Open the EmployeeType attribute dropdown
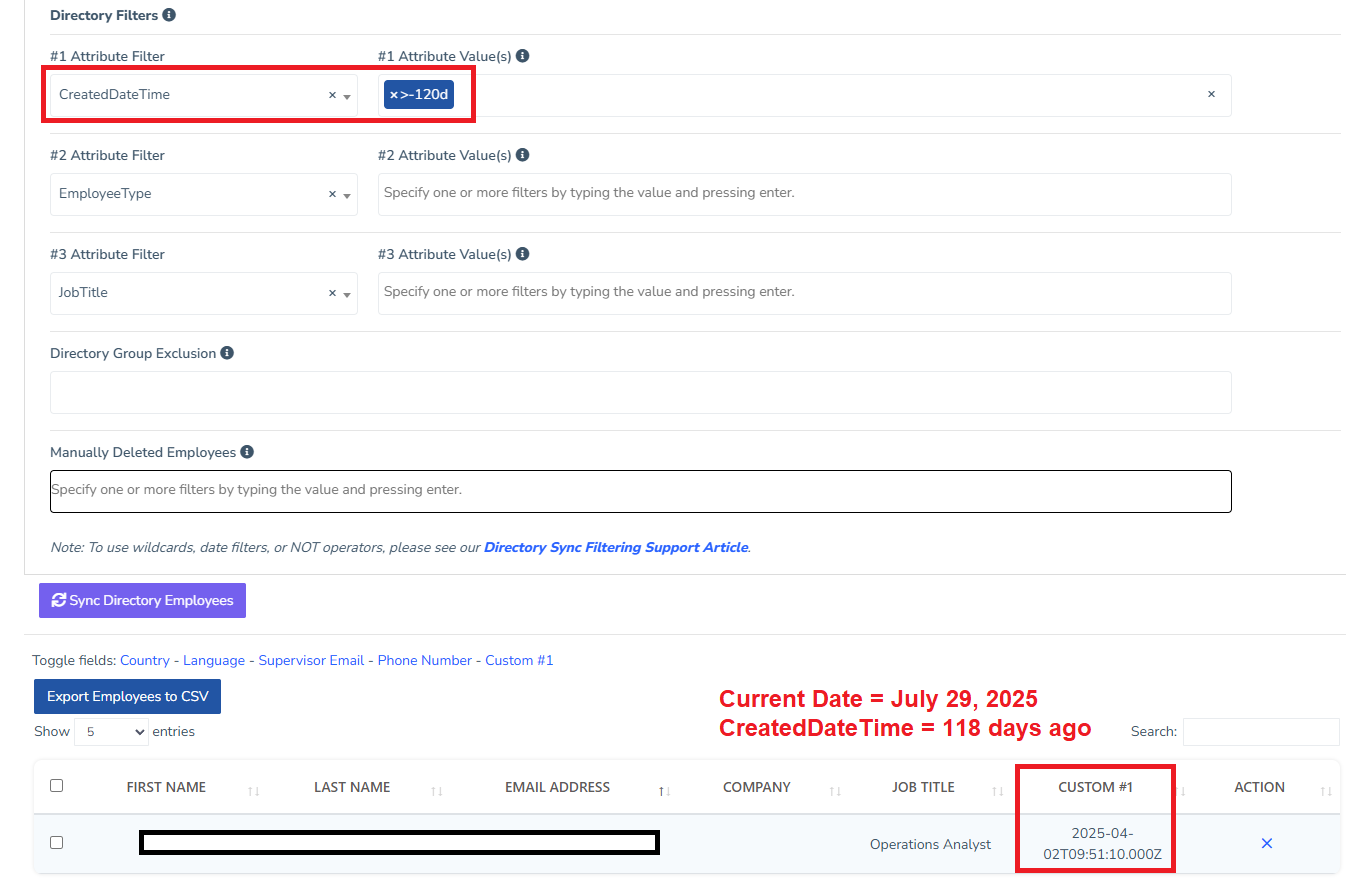The width and height of the screenshot is (1346, 882). click(346, 195)
